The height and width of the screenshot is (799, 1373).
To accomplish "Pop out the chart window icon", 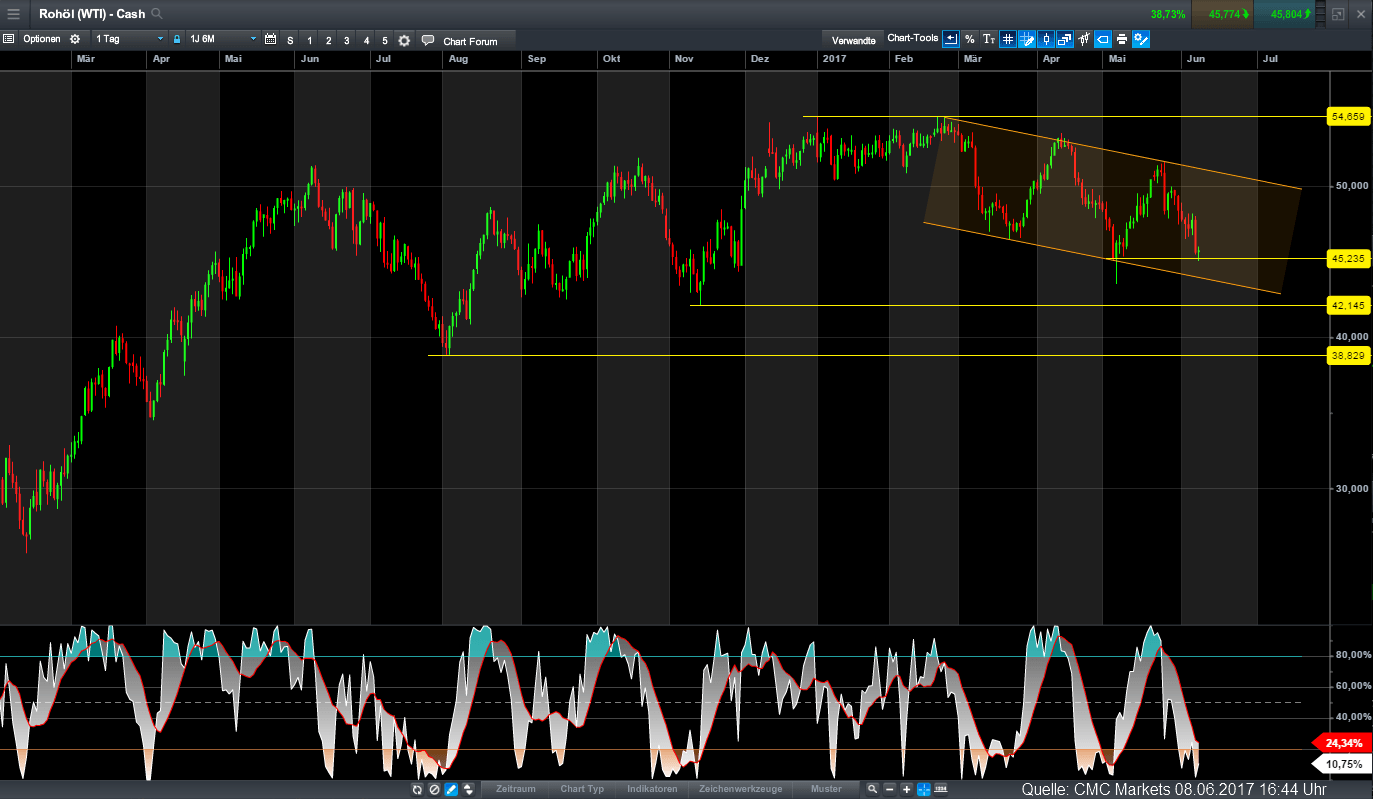I will point(1338,14).
